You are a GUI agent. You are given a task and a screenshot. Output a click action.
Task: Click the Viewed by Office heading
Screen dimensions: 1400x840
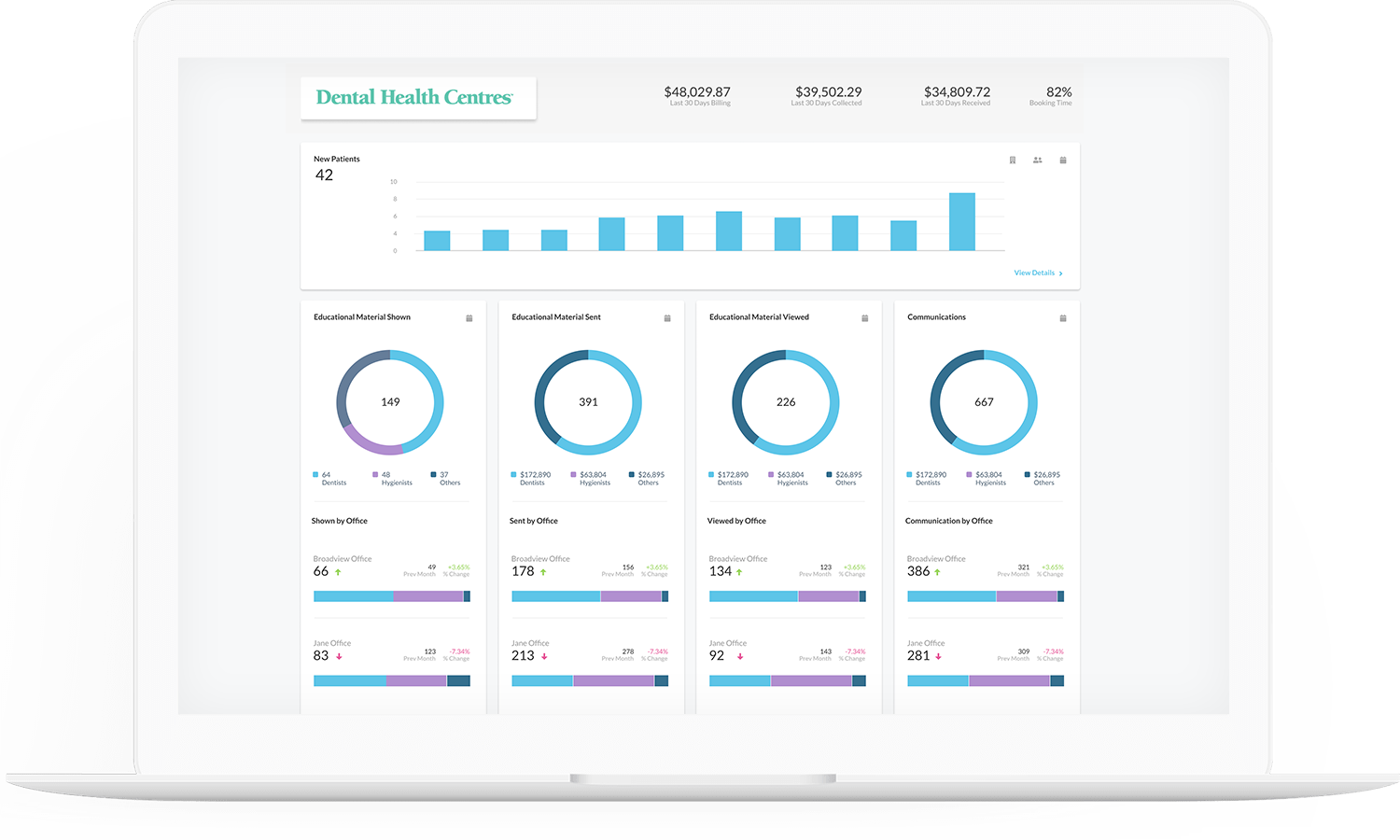click(736, 521)
